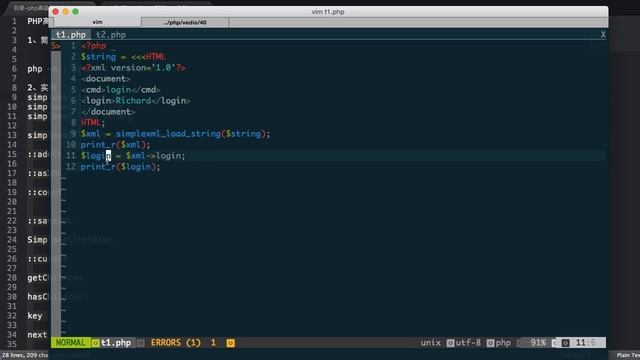Screen dimensions: 640x360
Task: Click 'Plain Te' syntax selector in background editor
Action: point(628,355)
